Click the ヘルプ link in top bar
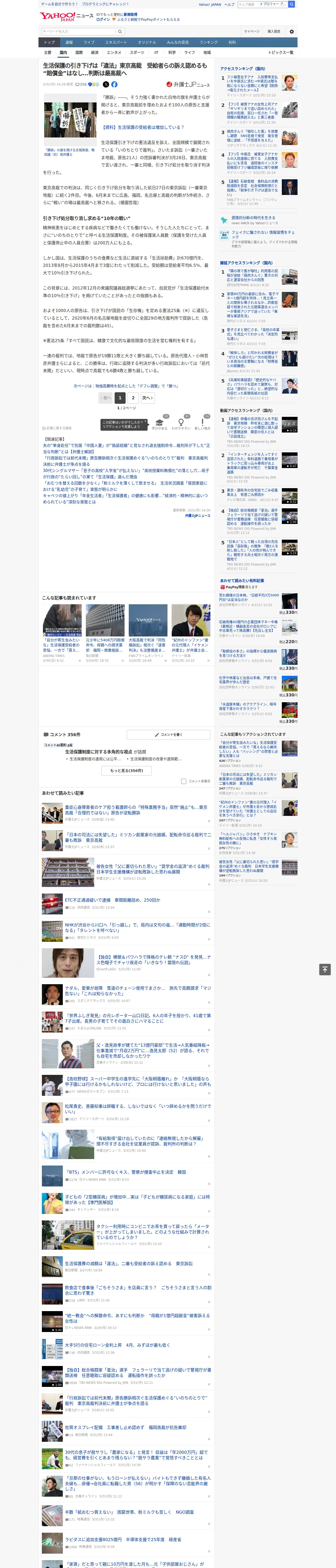Screen dimensions: 336x1568 pos(229,4)
